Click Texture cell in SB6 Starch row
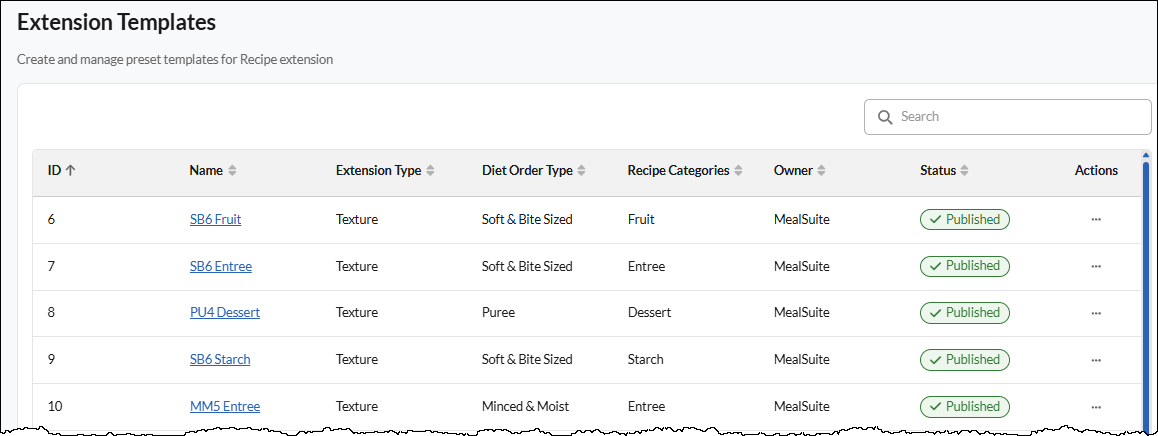Image resolution: width=1158 pixels, height=436 pixels. 357,360
